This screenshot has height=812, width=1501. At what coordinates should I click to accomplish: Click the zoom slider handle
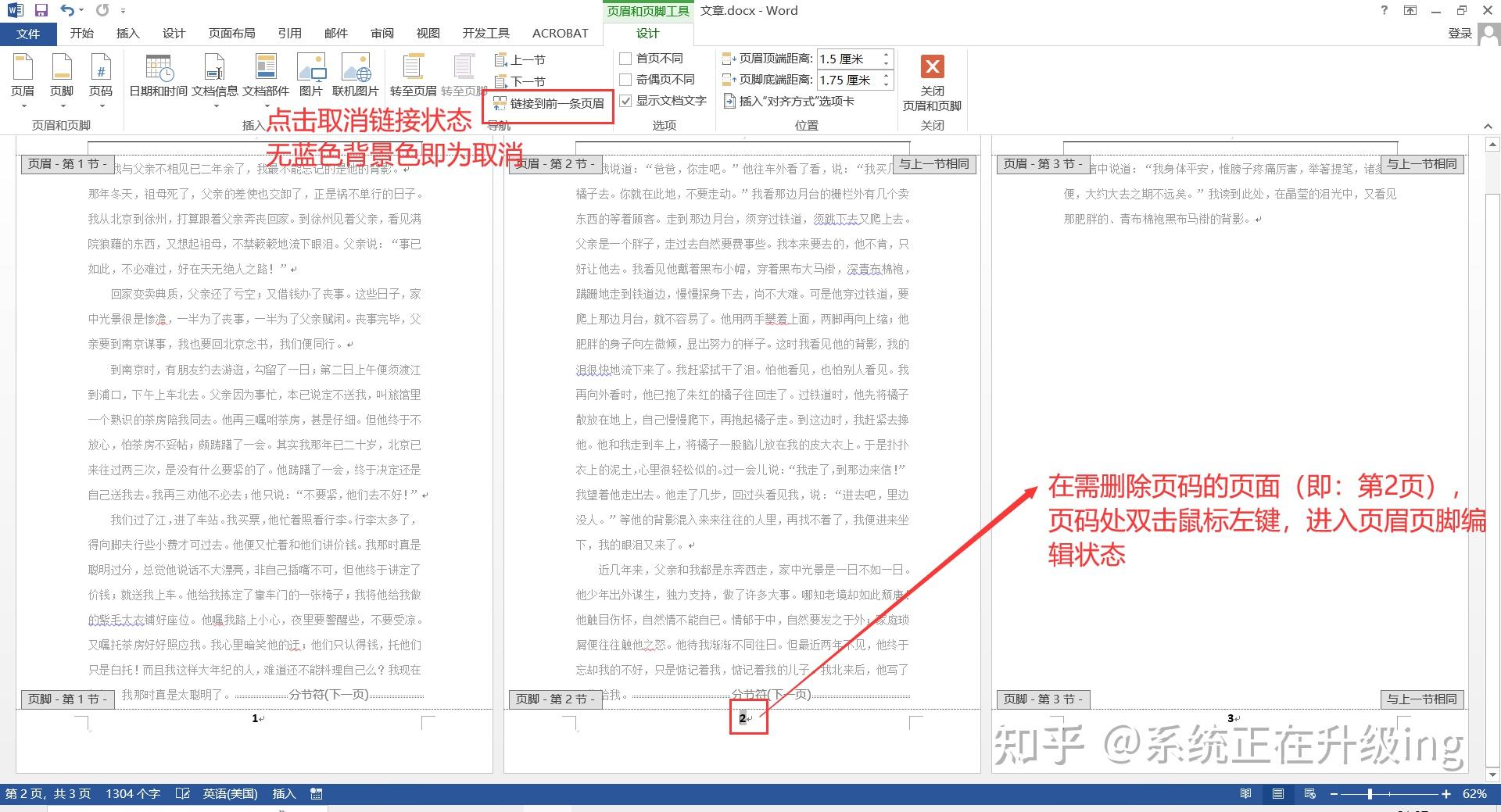[x=1370, y=793]
